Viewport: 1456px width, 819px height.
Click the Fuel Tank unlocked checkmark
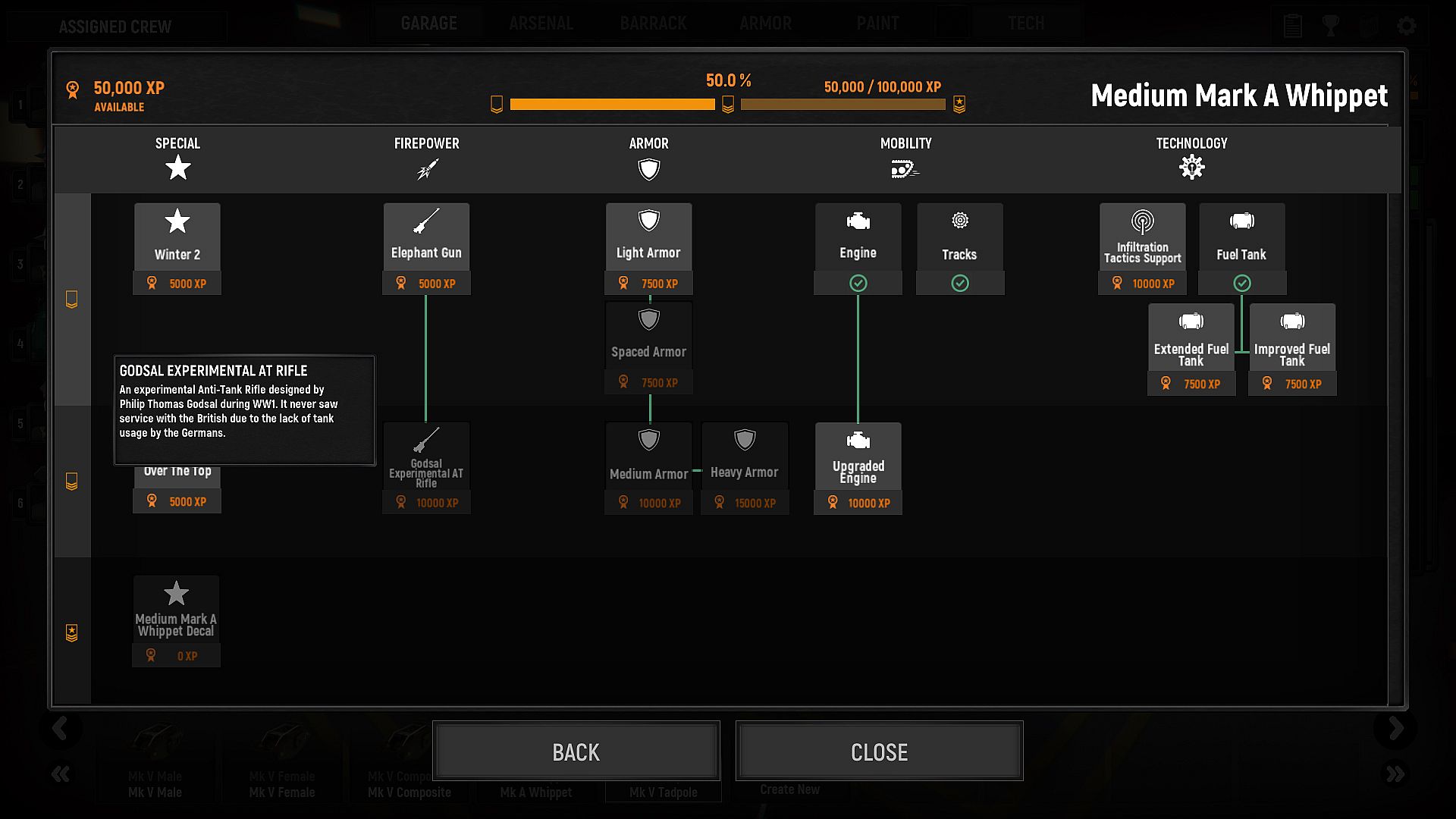(x=1241, y=283)
